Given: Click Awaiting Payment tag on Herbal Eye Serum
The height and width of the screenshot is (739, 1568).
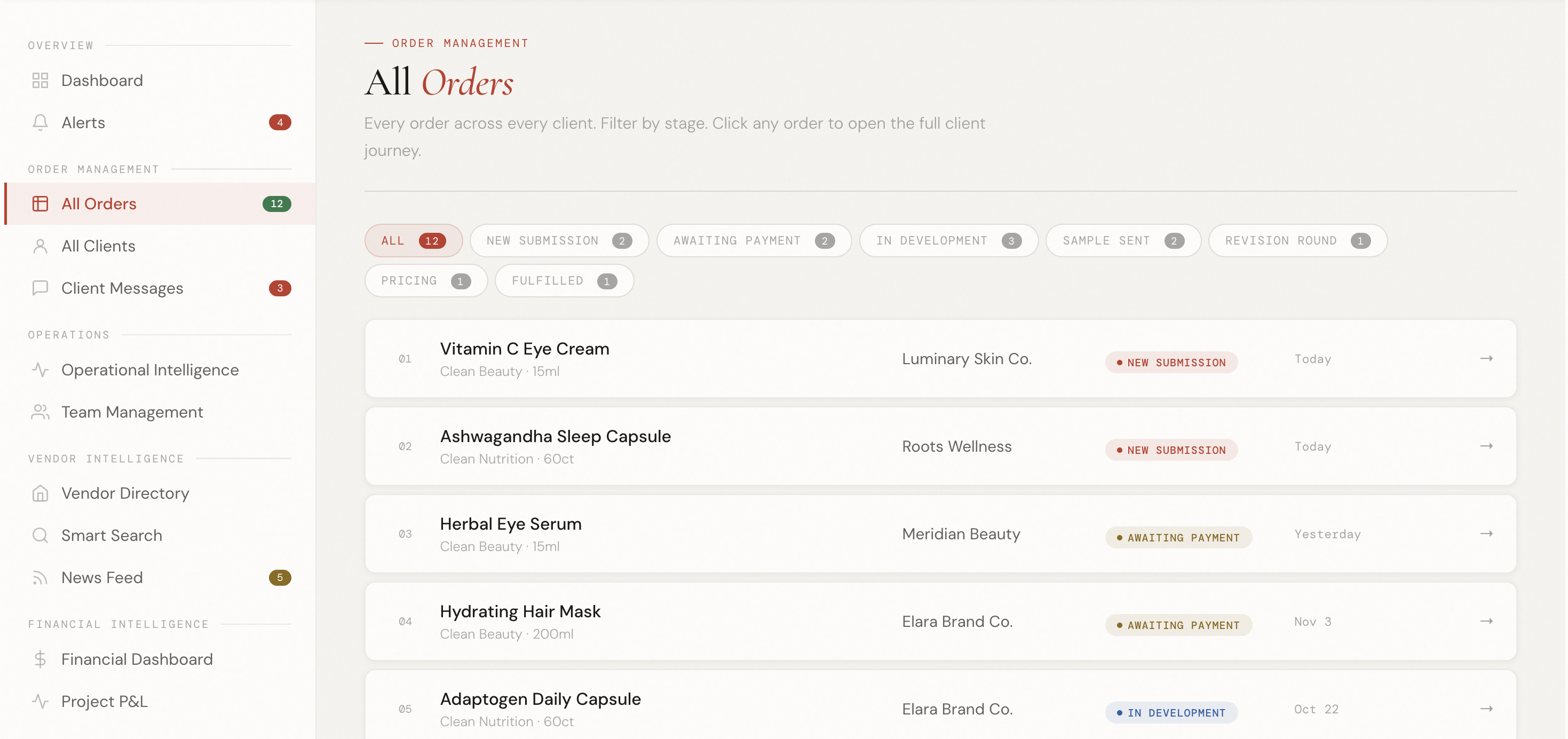Looking at the screenshot, I should click(1178, 537).
